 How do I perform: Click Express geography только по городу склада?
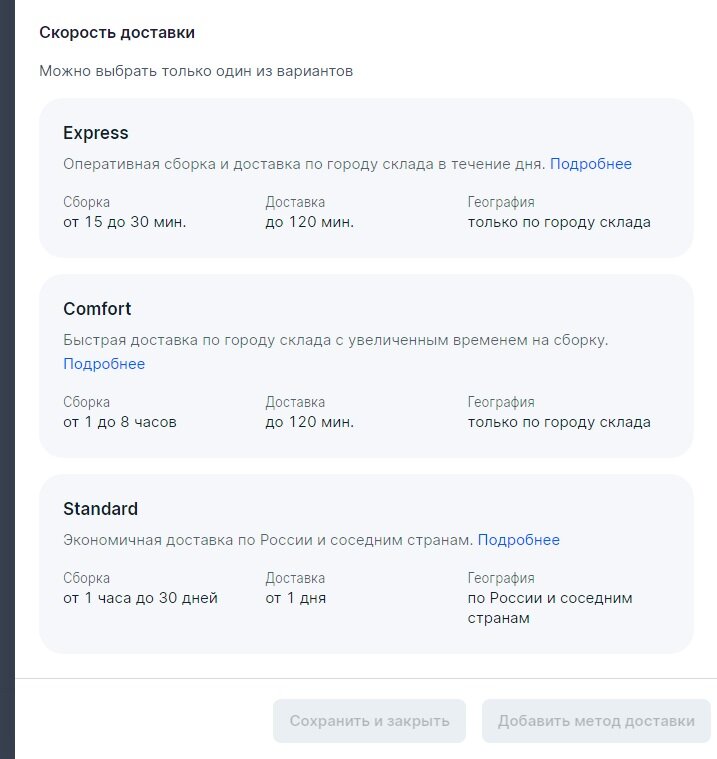pos(559,222)
